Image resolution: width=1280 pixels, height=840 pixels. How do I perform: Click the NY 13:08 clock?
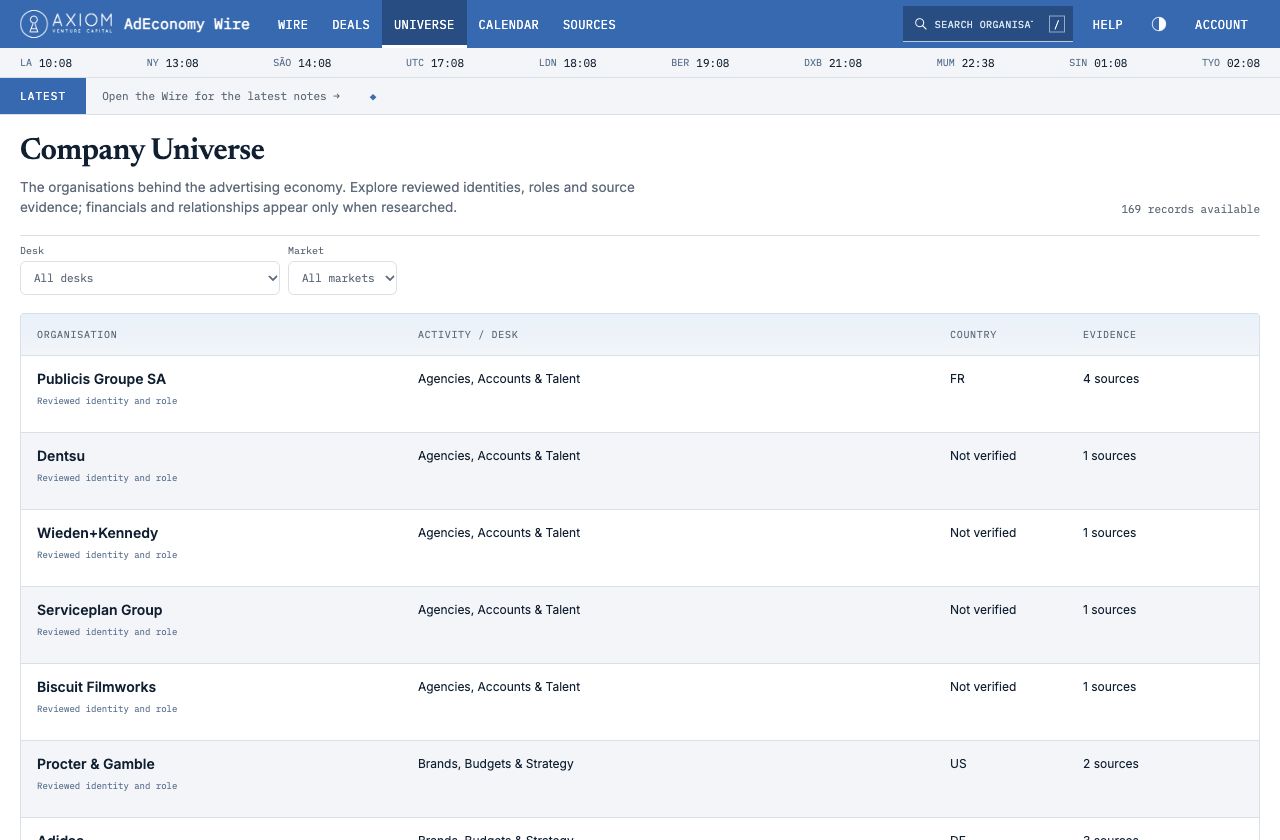[172, 63]
